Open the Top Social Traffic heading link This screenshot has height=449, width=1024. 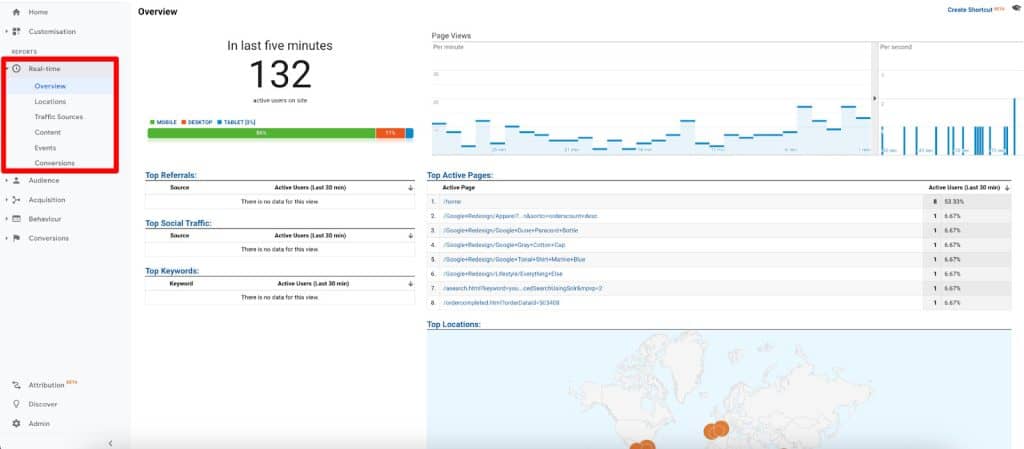[178, 223]
